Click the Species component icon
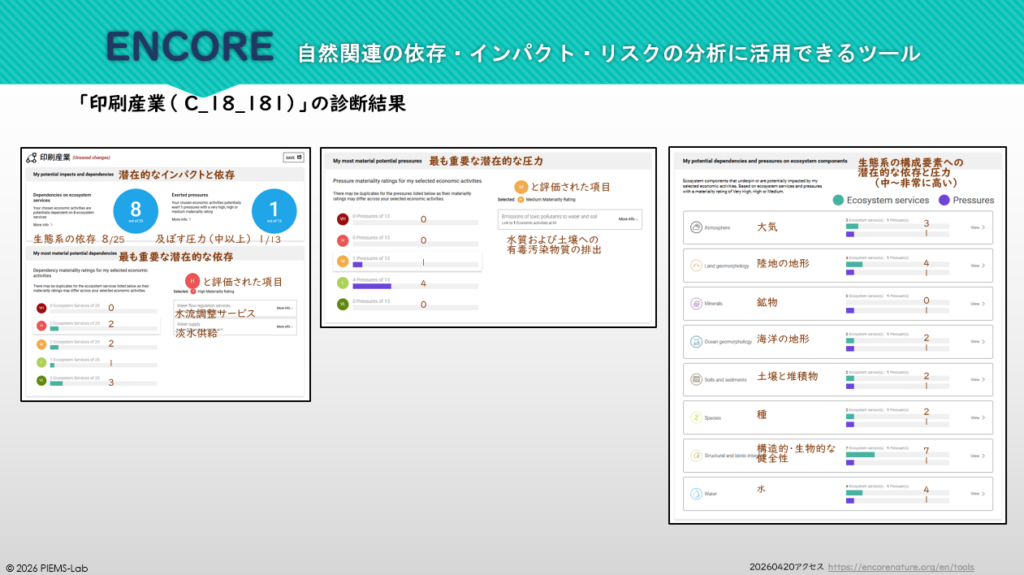The width and height of the screenshot is (1024, 575). [x=696, y=418]
